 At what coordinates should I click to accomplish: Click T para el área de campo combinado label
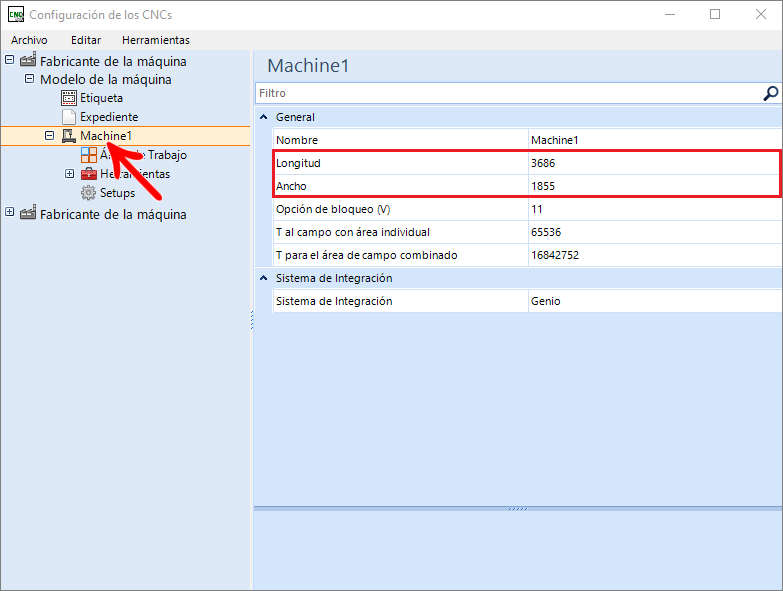click(x=367, y=255)
